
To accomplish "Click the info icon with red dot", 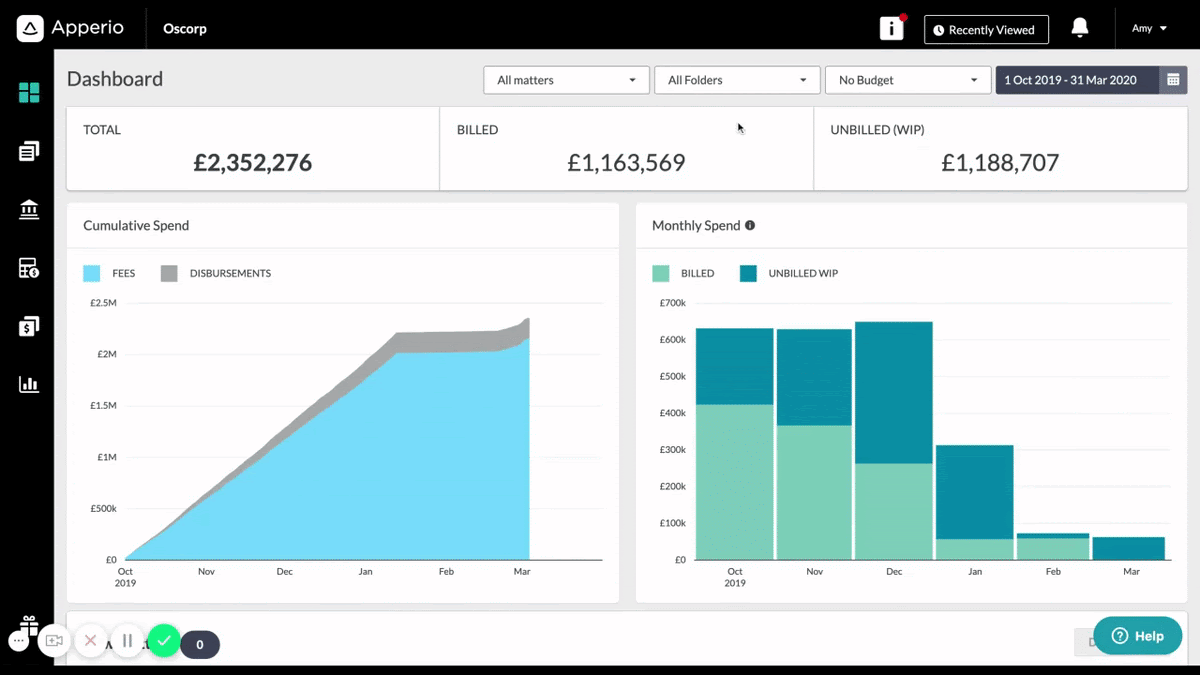I will [x=892, y=28].
